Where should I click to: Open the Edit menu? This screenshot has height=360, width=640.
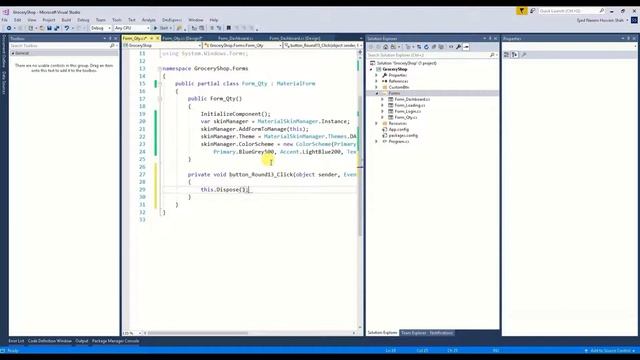[x=18, y=20]
